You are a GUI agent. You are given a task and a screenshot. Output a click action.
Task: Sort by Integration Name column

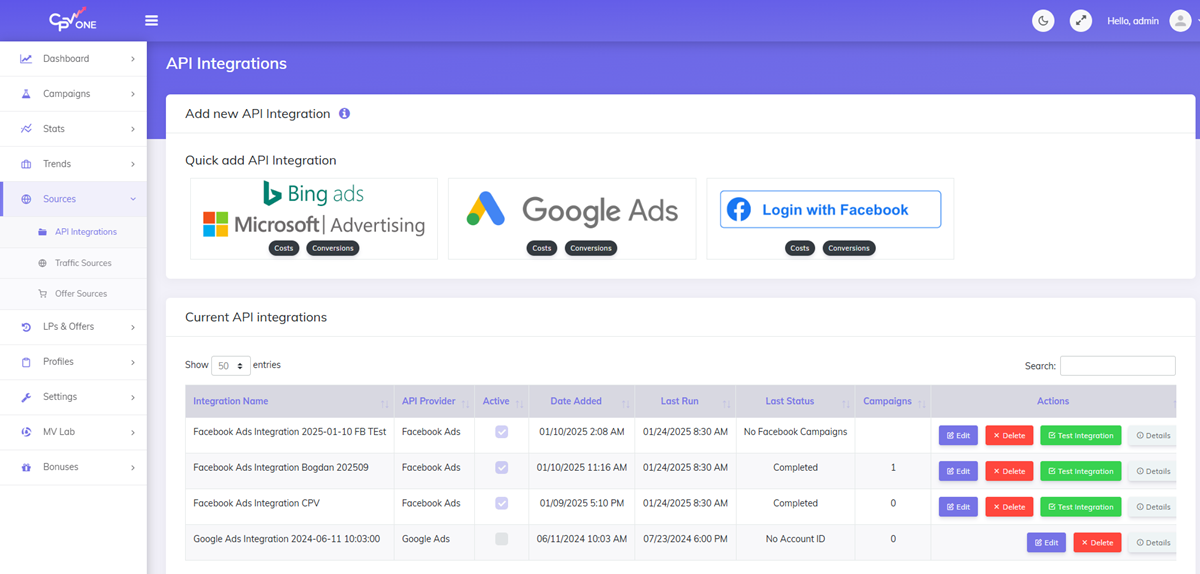pos(289,401)
